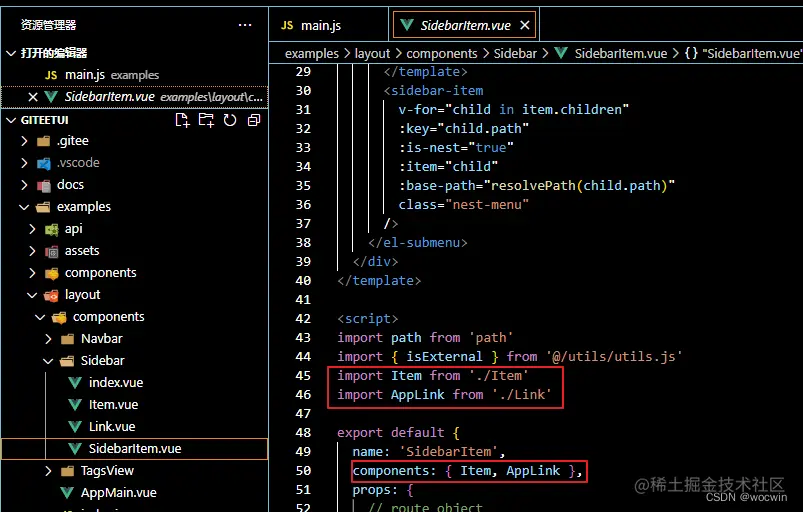Image resolution: width=803 pixels, height=512 pixels.
Task: Select SidebarItem.vue in the file tree
Action: 135,449
